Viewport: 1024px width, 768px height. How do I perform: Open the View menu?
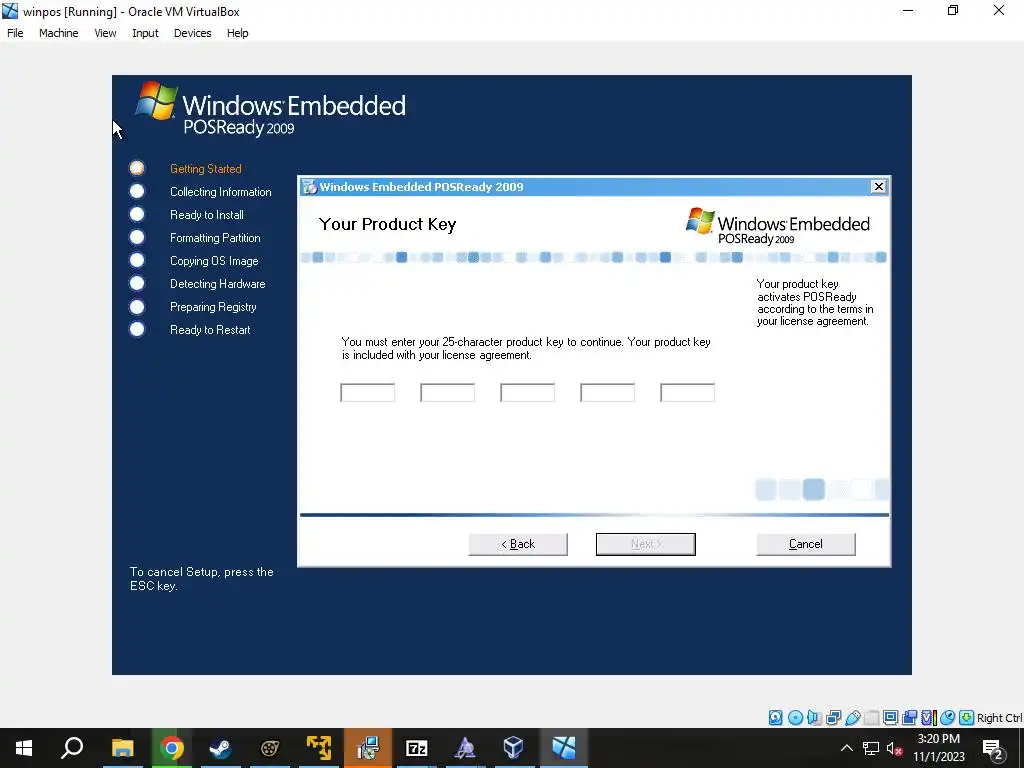(x=105, y=33)
